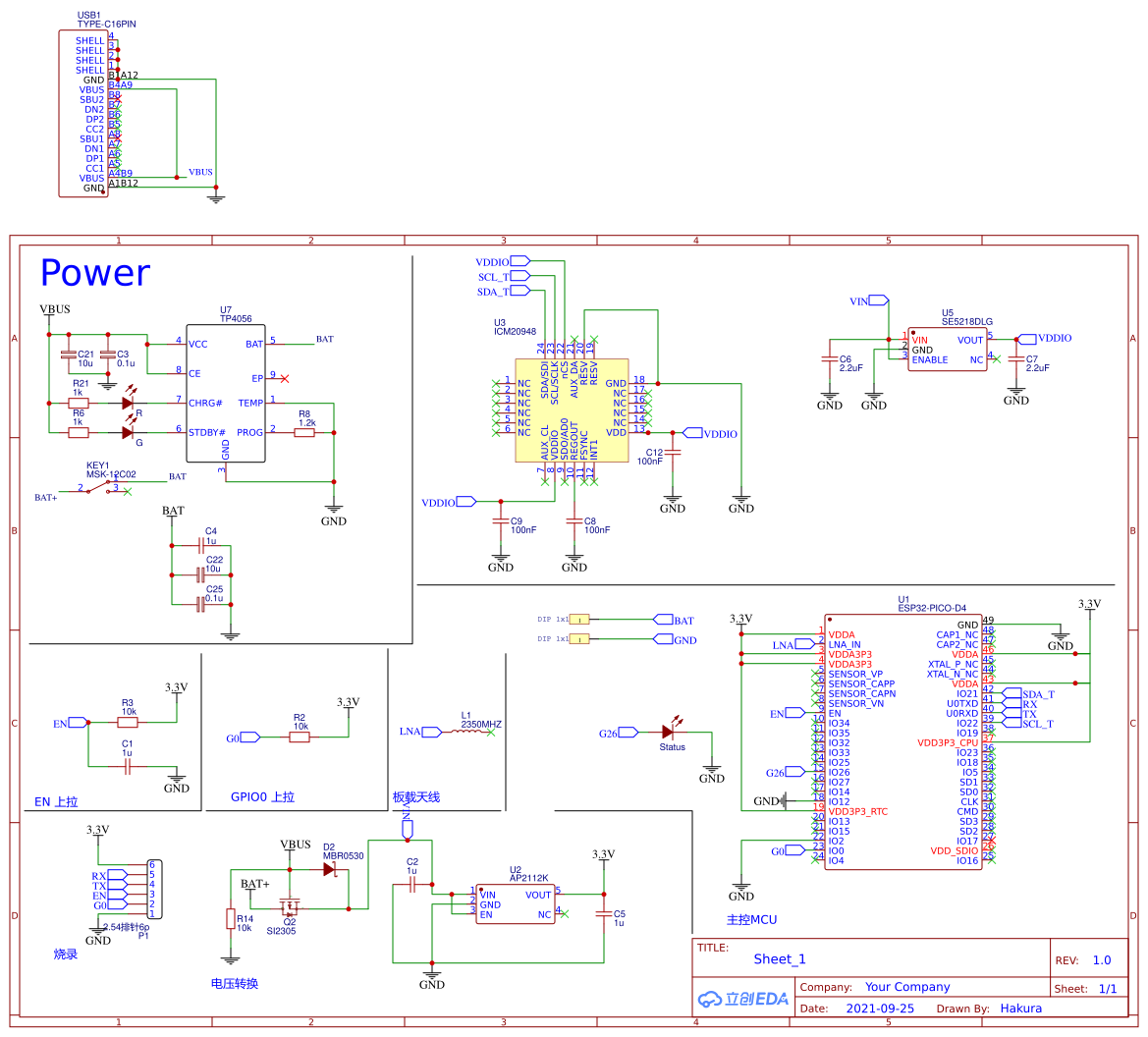Click the Your Company field

pos(907,987)
